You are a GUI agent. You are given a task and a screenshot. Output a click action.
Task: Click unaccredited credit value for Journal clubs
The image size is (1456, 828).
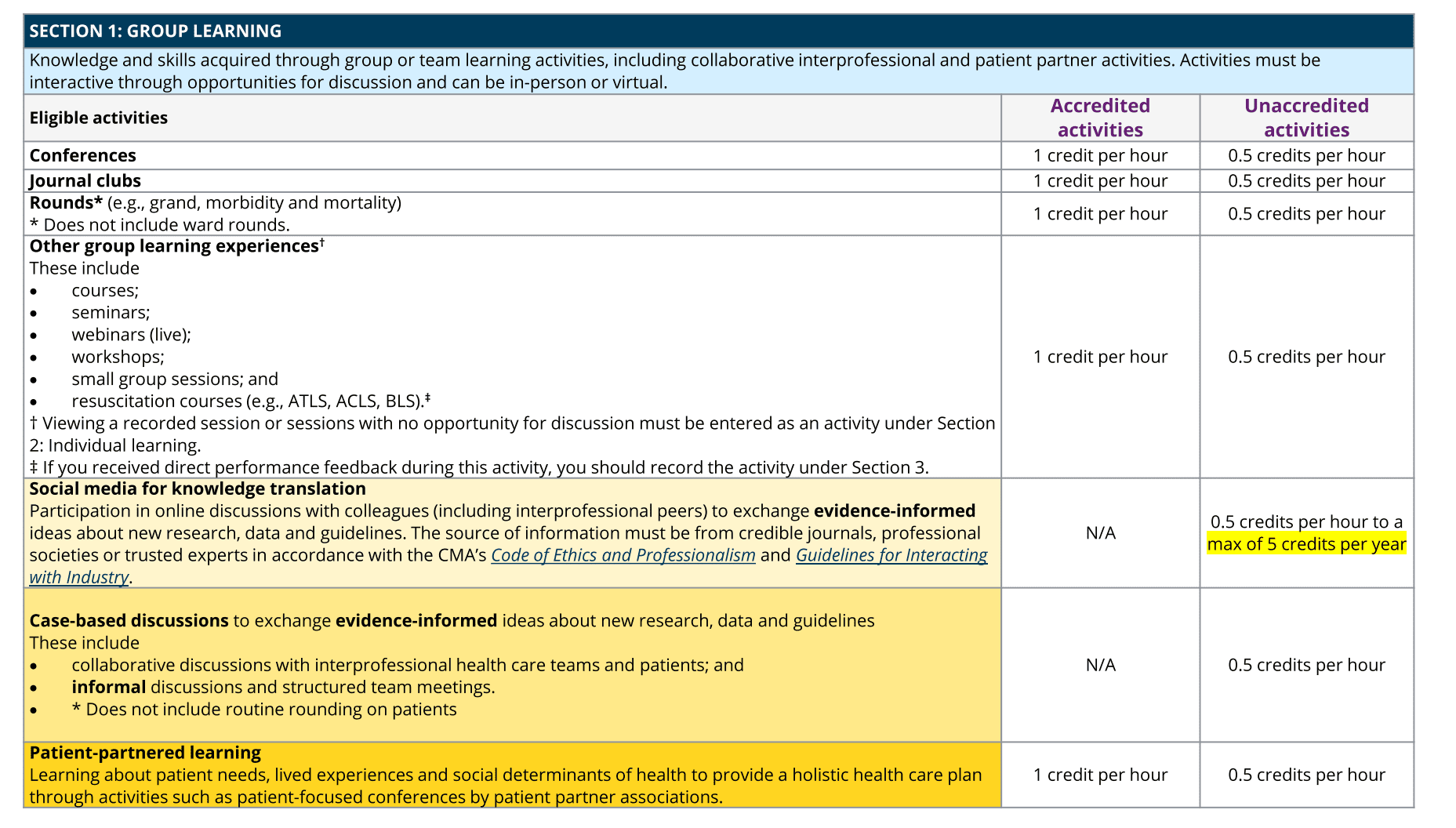click(x=1306, y=181)
